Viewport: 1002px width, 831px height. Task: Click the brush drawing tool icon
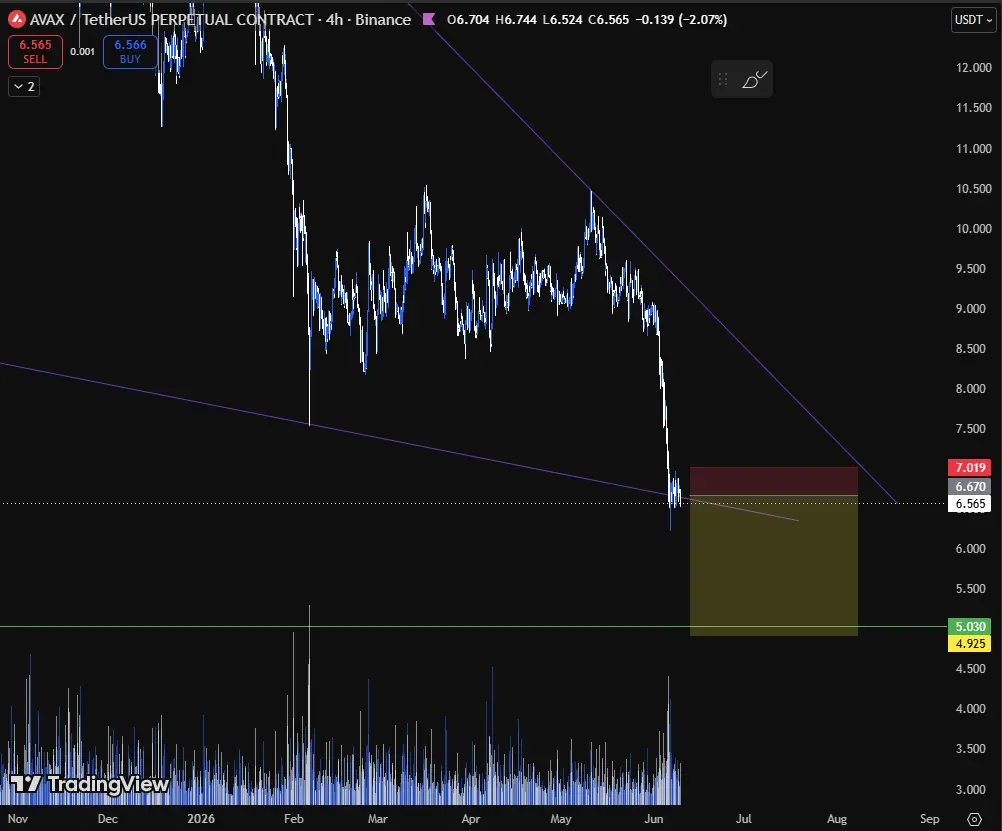753,80
